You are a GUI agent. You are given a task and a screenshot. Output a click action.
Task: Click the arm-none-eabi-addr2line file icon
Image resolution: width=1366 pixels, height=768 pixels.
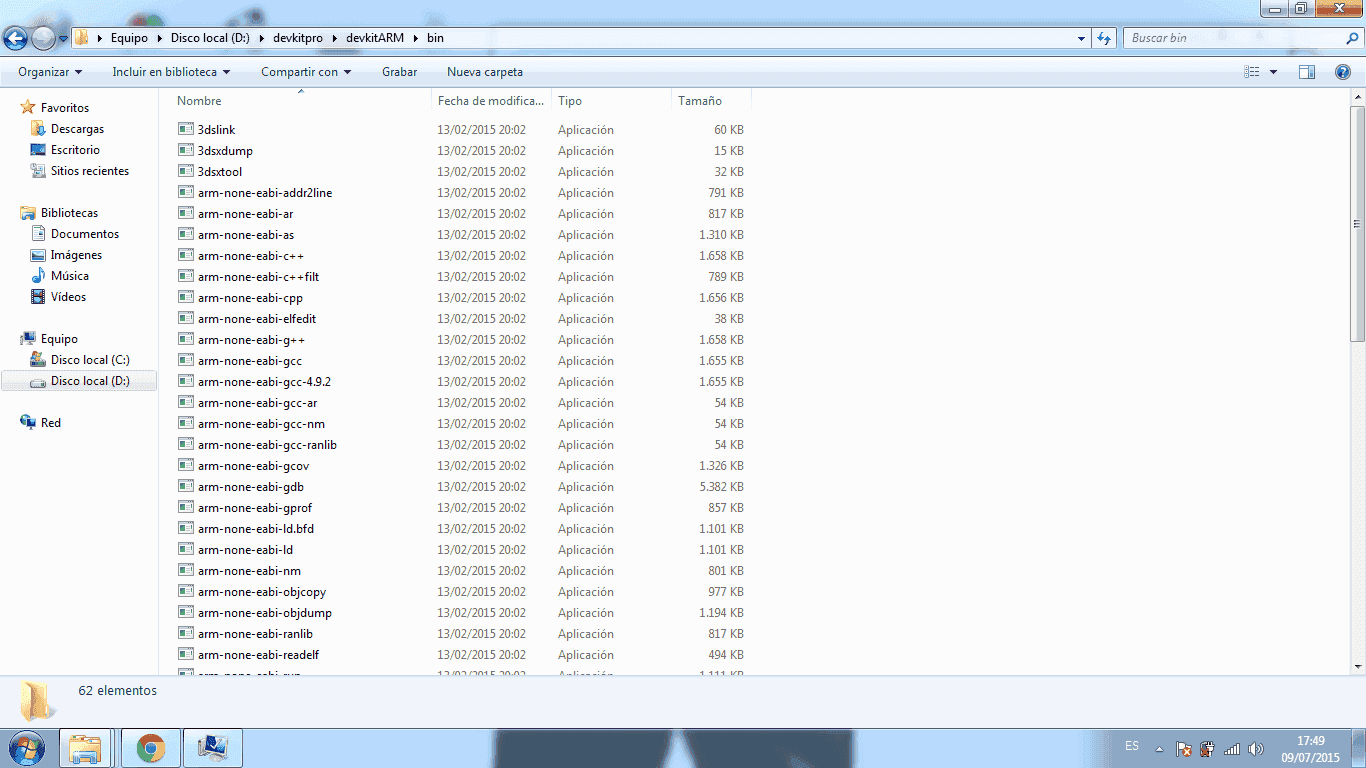pos(186,192)
